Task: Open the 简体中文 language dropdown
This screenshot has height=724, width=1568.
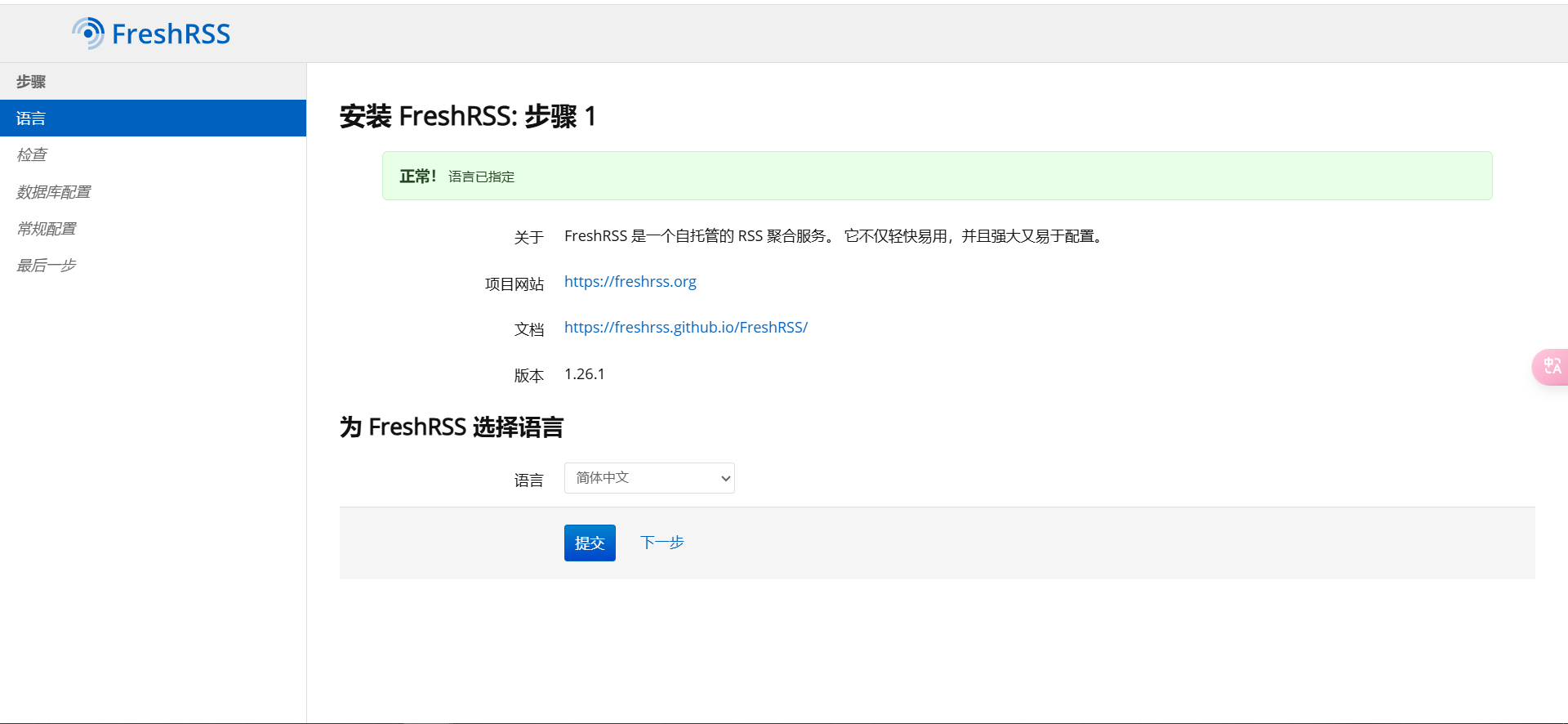Action: (x=649, y=478)
